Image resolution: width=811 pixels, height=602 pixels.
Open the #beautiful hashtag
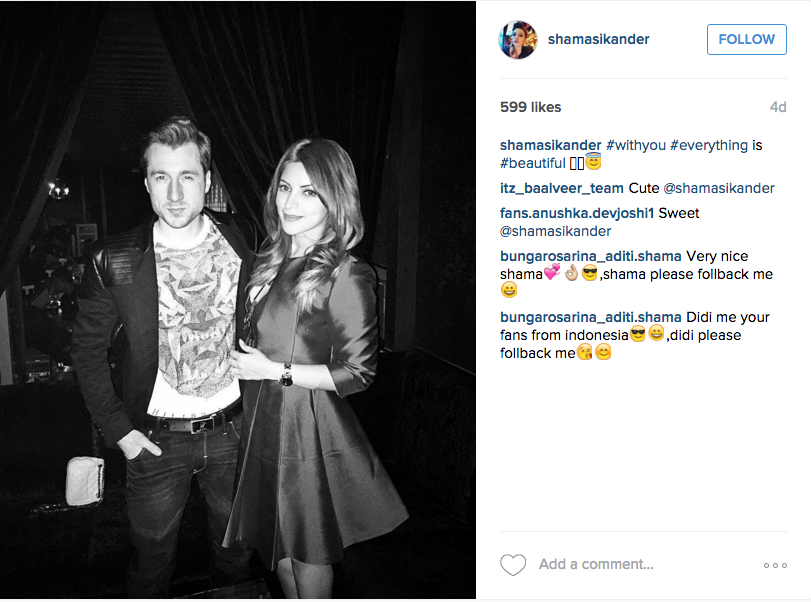533,163
